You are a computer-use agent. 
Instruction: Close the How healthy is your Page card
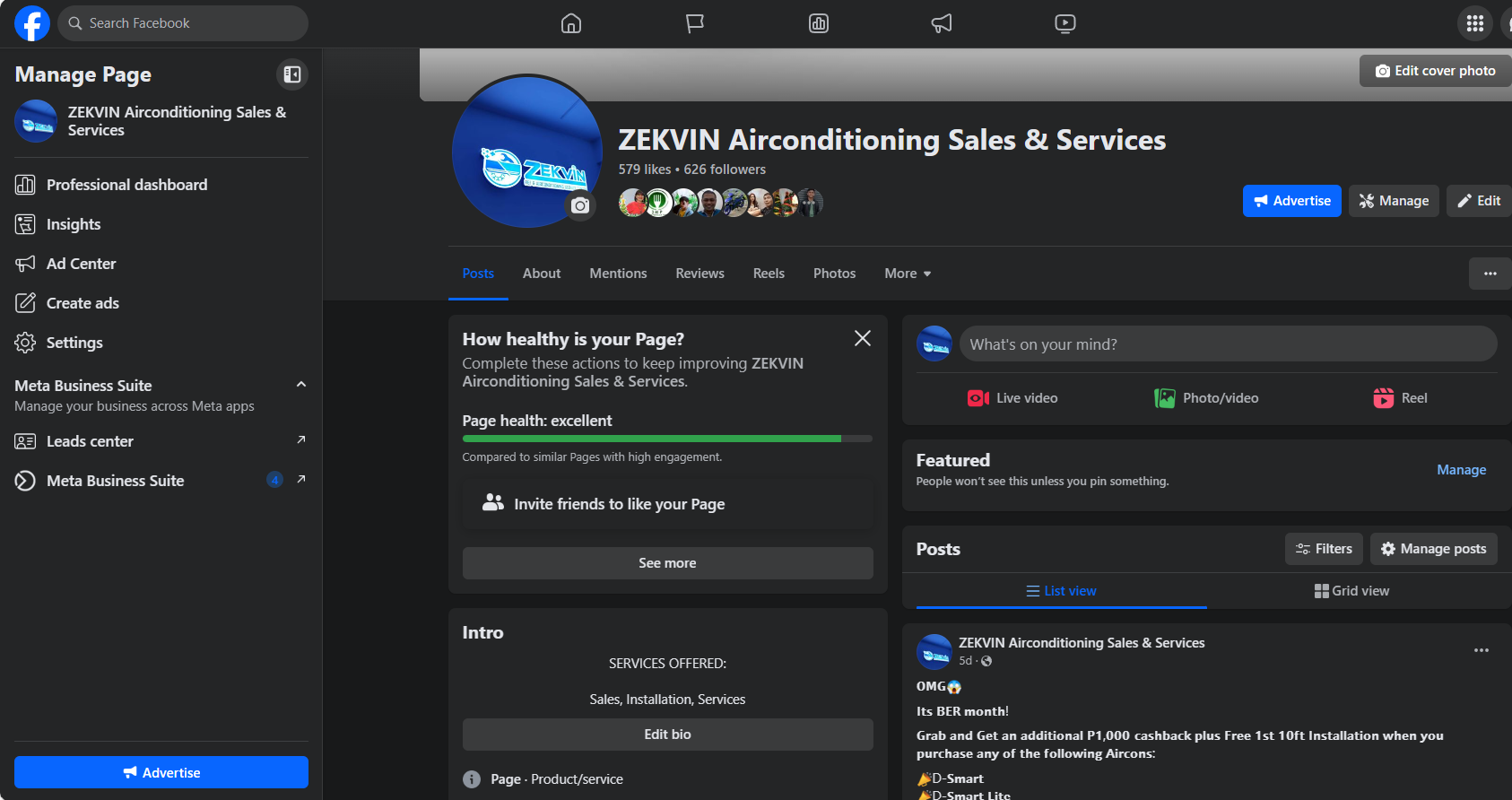(863, 338)
